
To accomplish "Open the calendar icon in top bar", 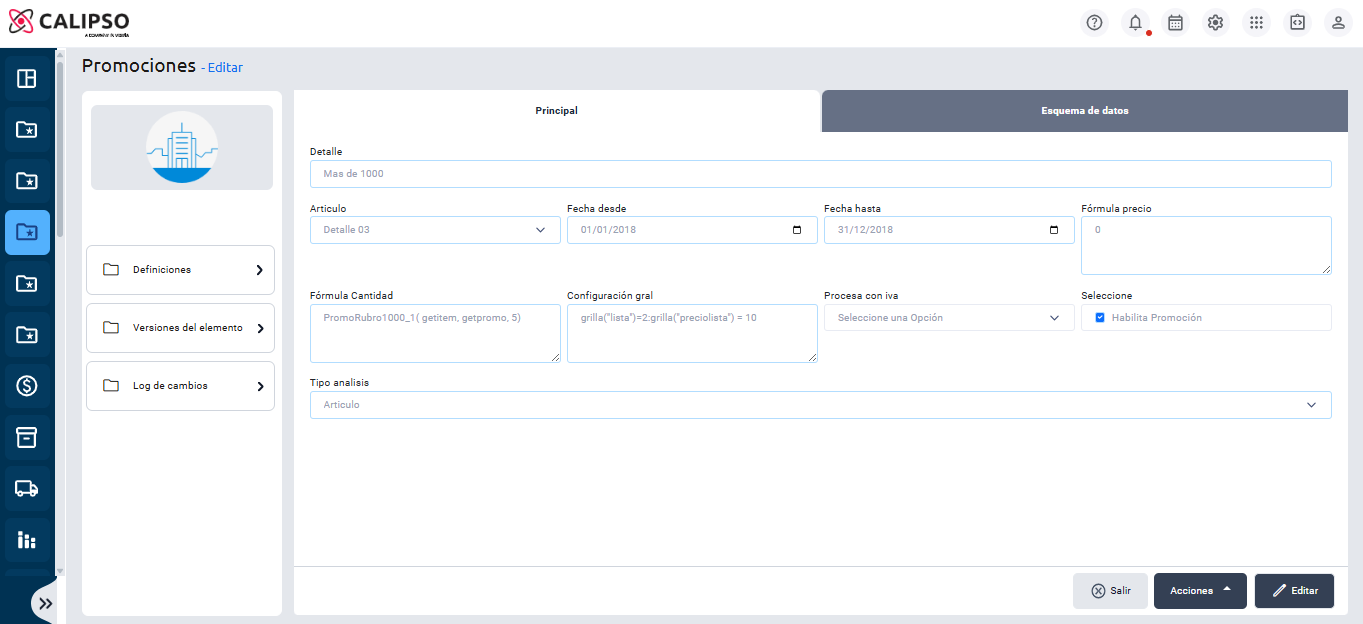I will [1176, 22].
